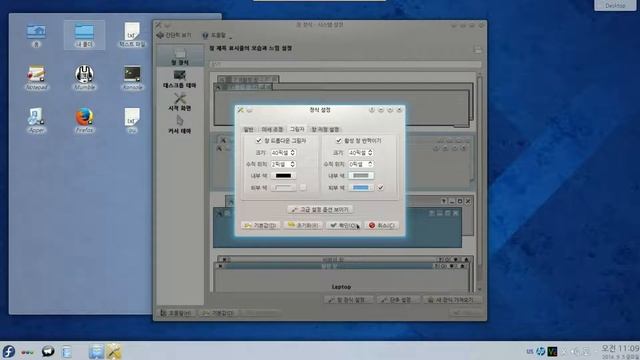
Task: Click the dialog's help question-mark title button
Action: click(371, 110)
